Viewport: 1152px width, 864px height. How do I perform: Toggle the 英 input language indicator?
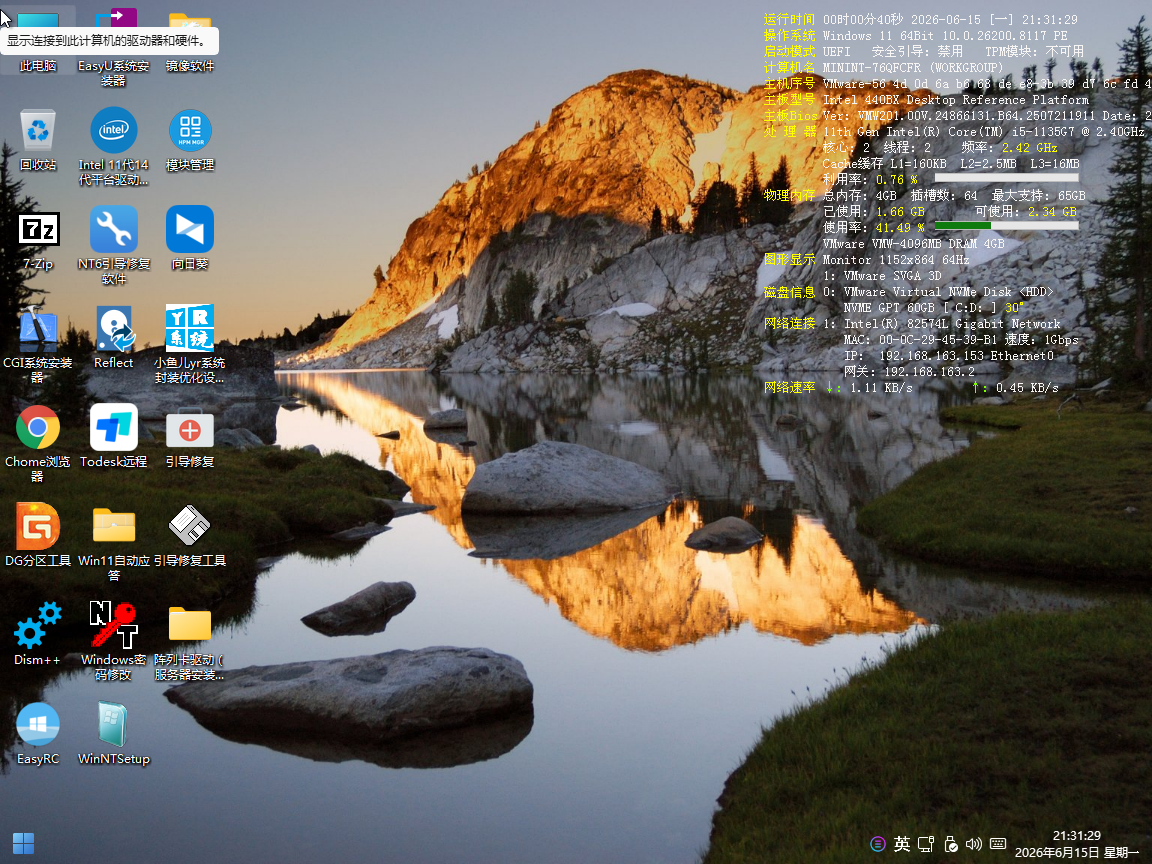pos(902,844)
